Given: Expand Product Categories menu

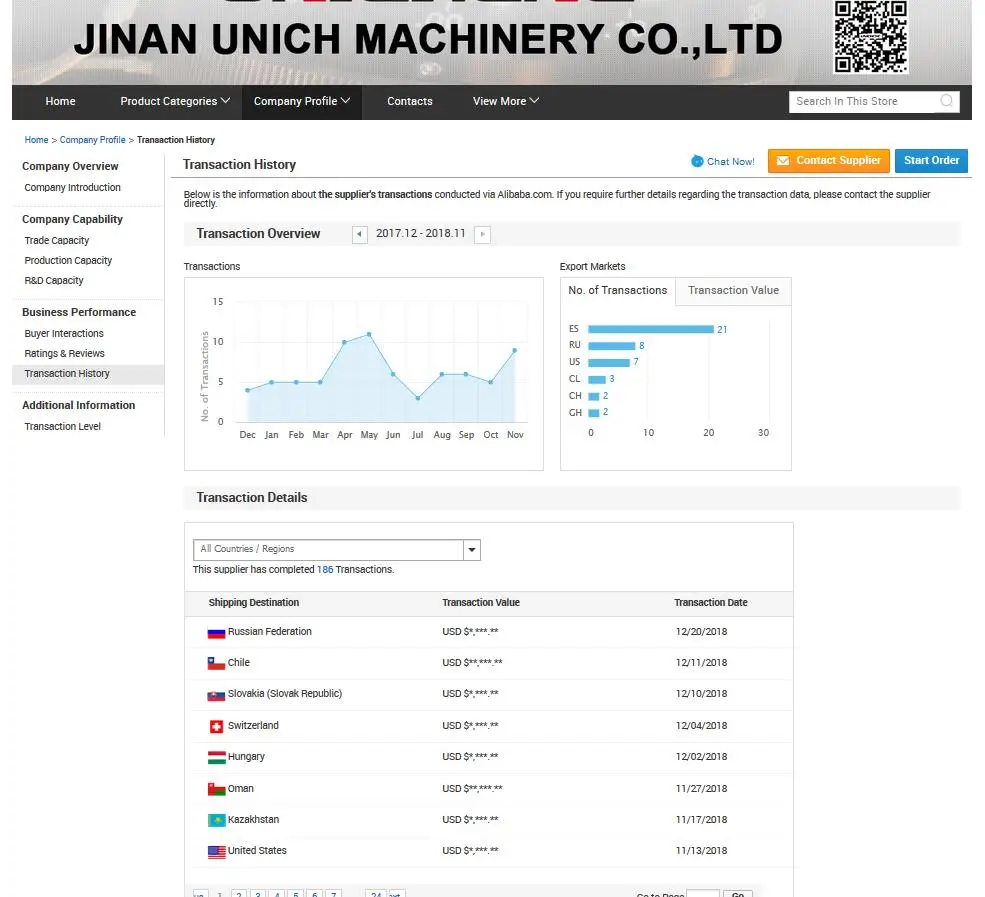Looking at the screenshot, I should tap(175, 101).
